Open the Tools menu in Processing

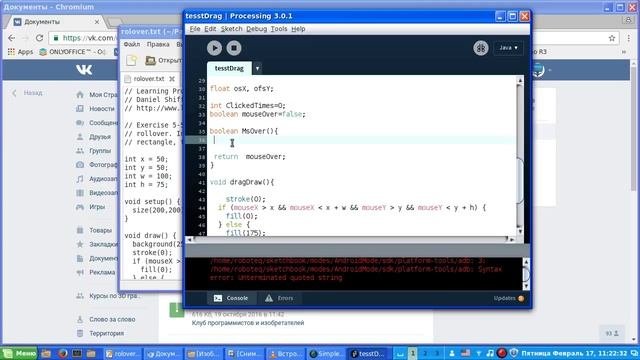(x=279, y=29)
